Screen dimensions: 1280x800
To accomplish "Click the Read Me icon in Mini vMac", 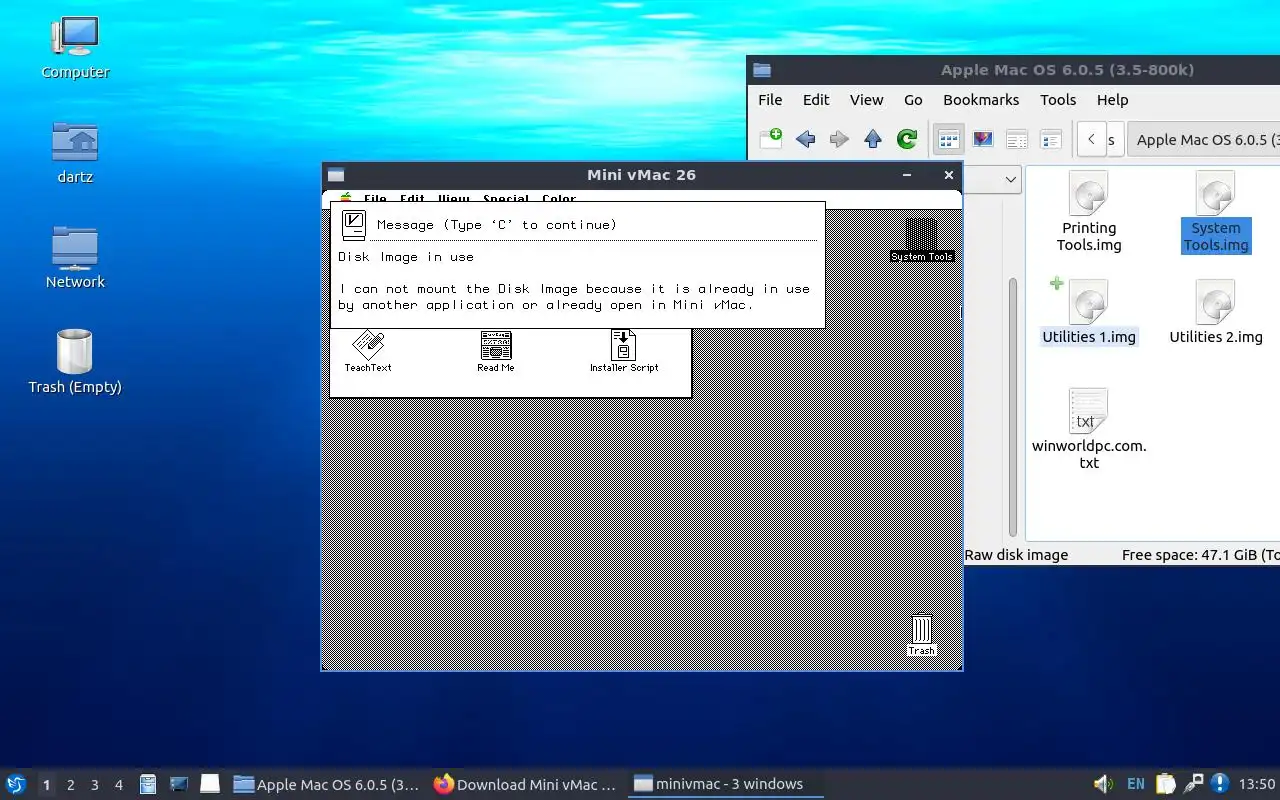I will coord(495,351).
